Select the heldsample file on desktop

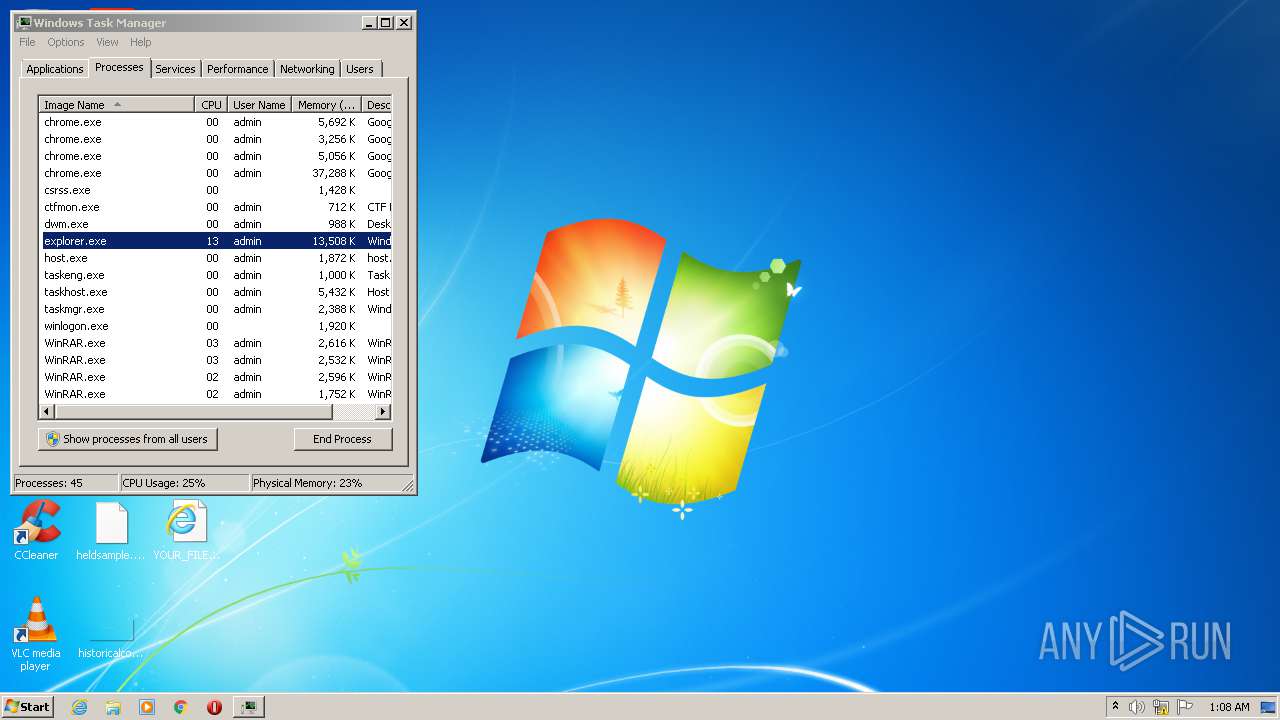(111, 531)
